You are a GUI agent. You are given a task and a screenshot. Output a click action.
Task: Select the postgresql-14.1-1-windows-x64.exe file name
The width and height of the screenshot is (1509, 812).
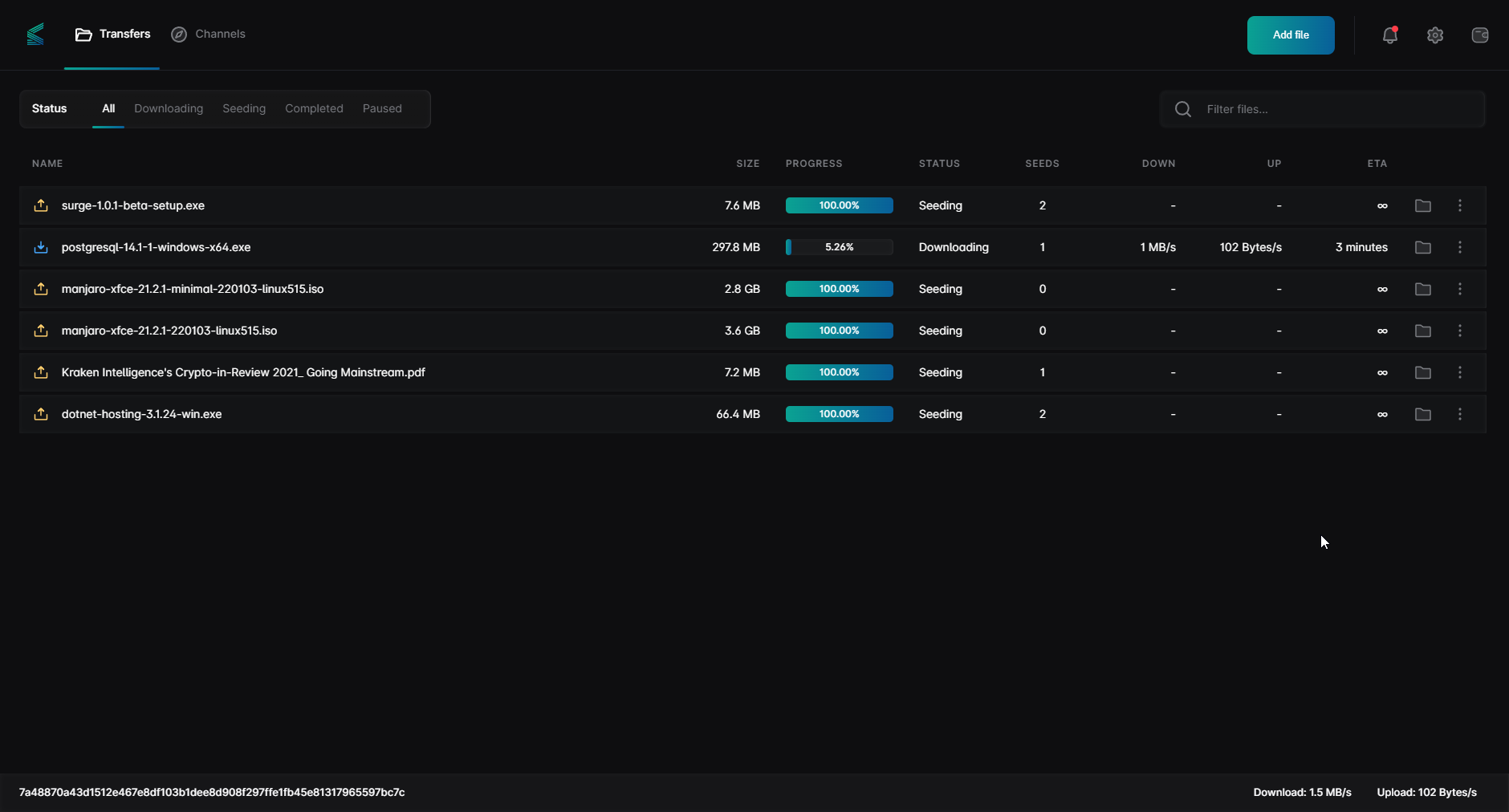[x=157, y=247]
